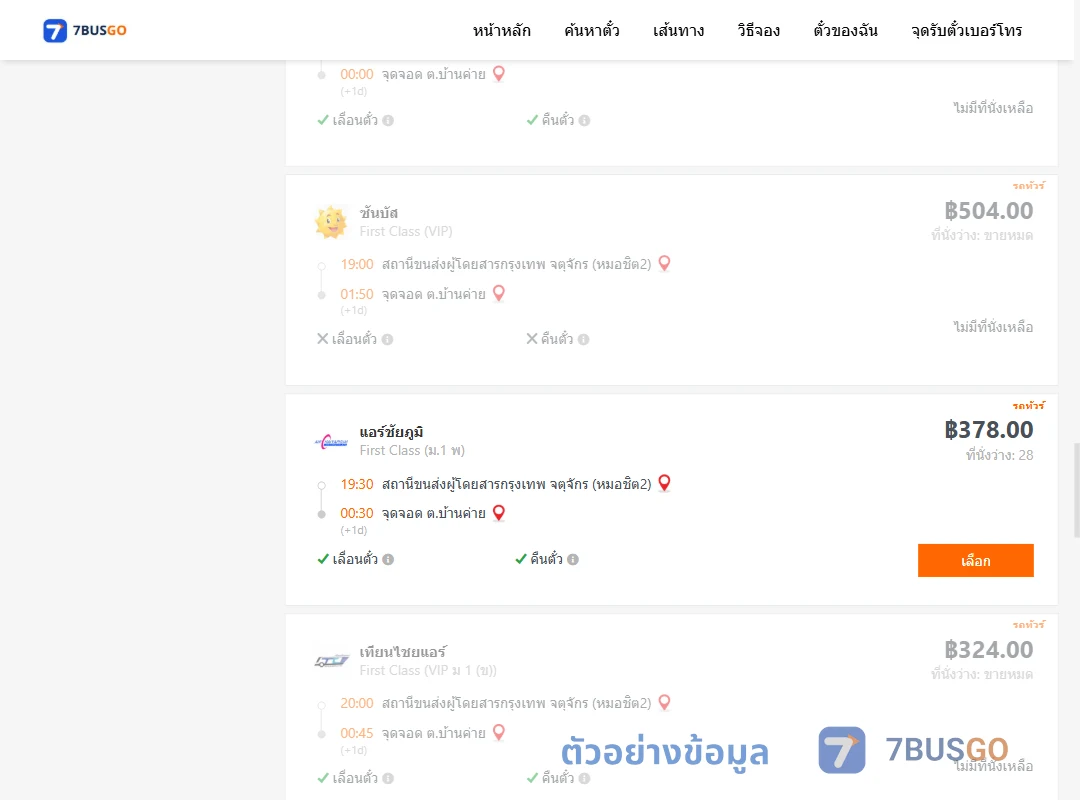Viewport: 1080px width, 800px height.
Task: Click the ฿324.00 price
Action: tap(988, 649)
